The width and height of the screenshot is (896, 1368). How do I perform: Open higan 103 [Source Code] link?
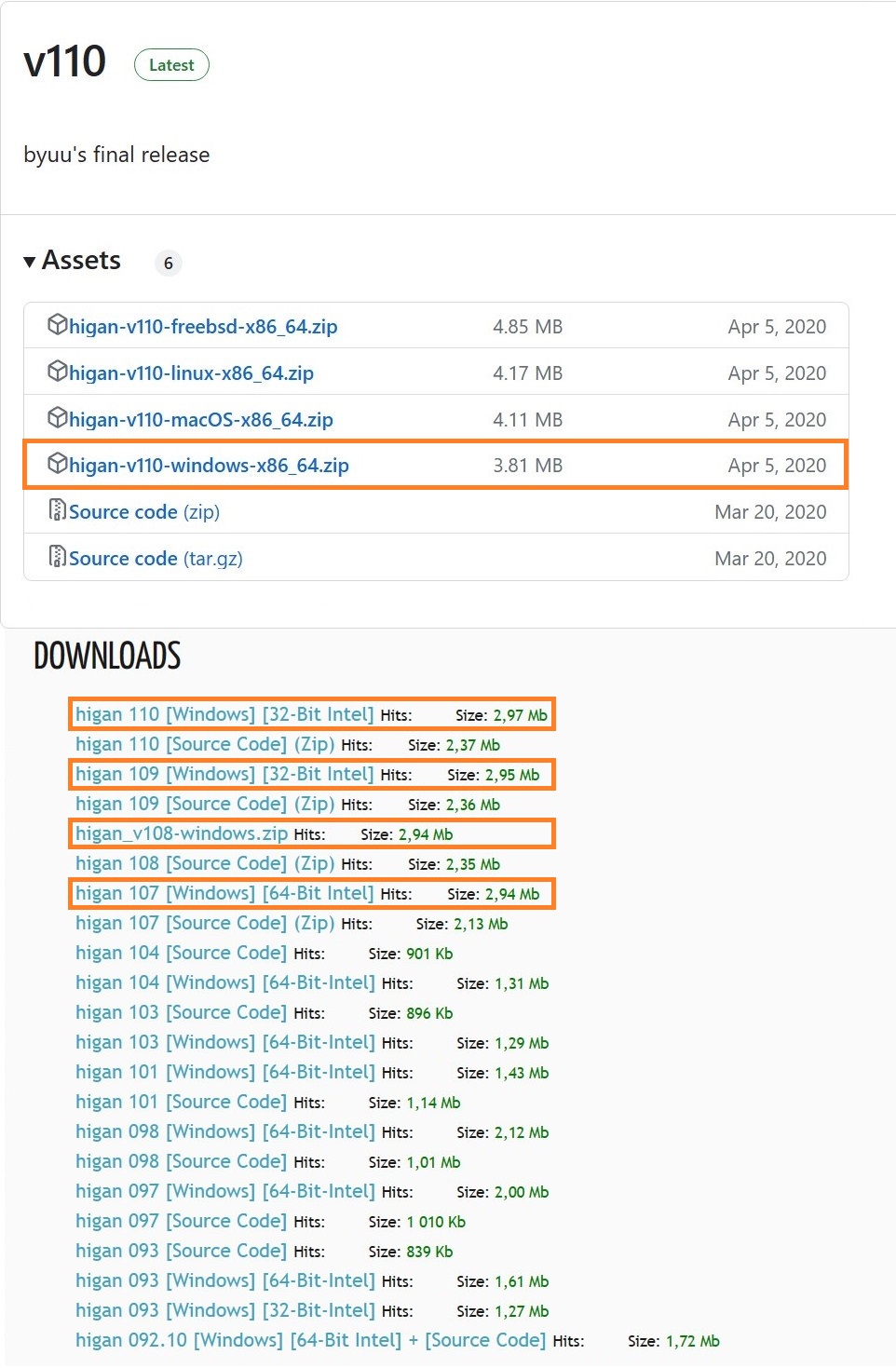coord(182,1012)
